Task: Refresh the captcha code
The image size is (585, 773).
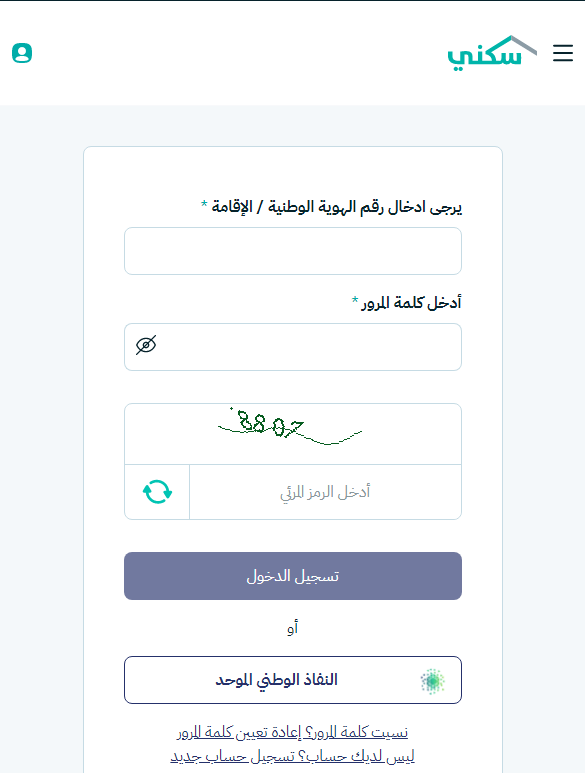Action: click(157, 492)
